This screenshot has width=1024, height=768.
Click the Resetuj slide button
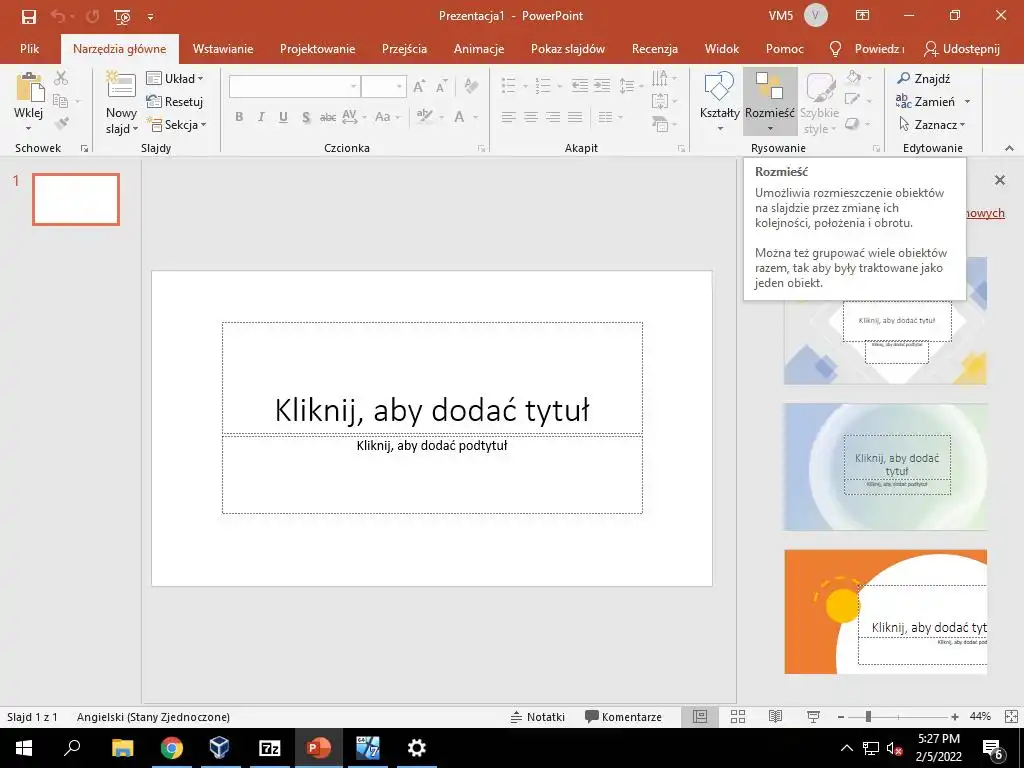174,101
